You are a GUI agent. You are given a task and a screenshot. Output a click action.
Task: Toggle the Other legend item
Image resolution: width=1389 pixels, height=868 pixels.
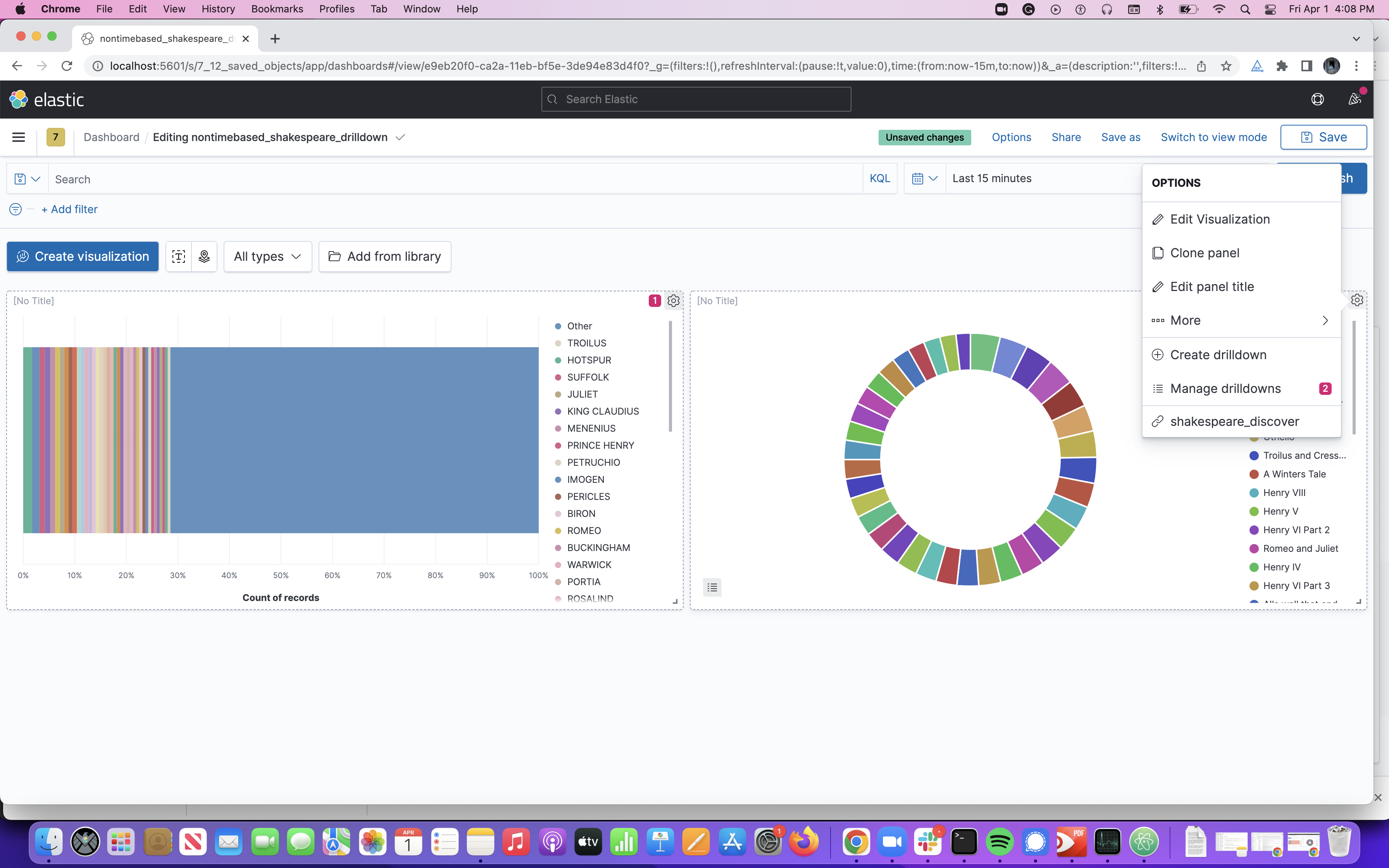coord(580,326)
